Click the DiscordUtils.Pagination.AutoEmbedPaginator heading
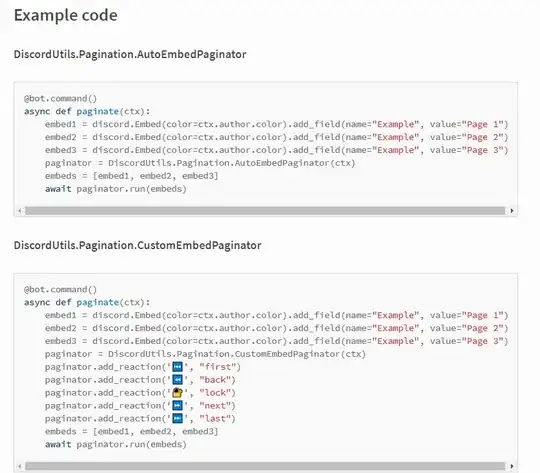 click(x=130, y=54)
